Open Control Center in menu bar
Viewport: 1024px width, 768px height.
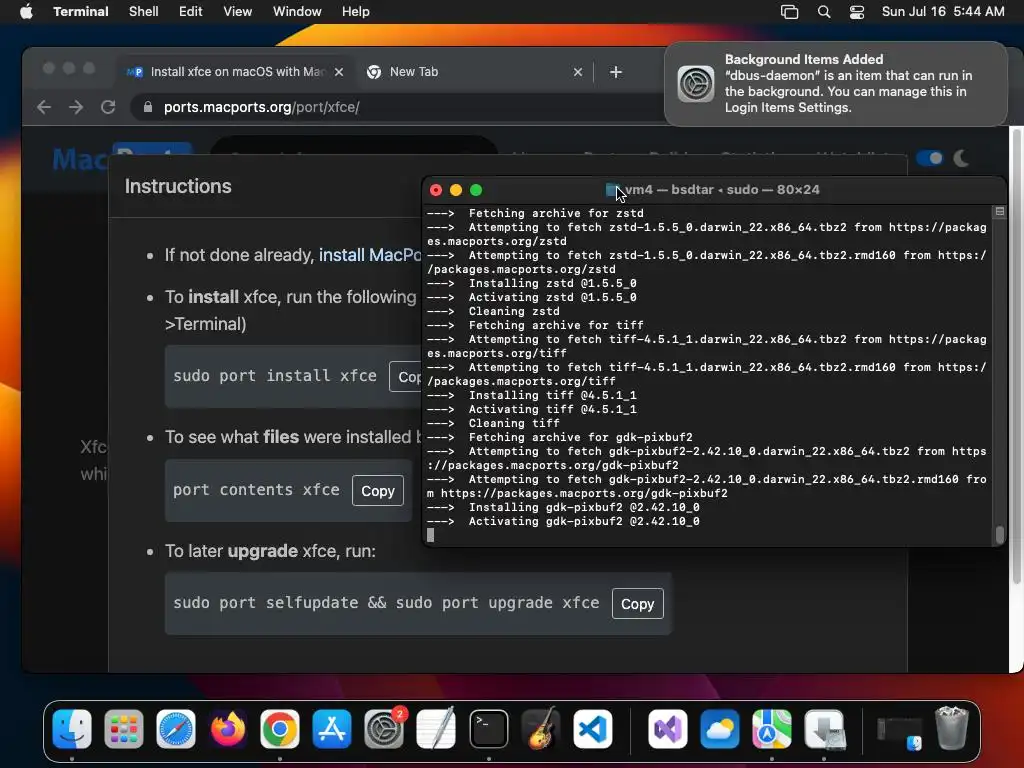tap(857, 12)
